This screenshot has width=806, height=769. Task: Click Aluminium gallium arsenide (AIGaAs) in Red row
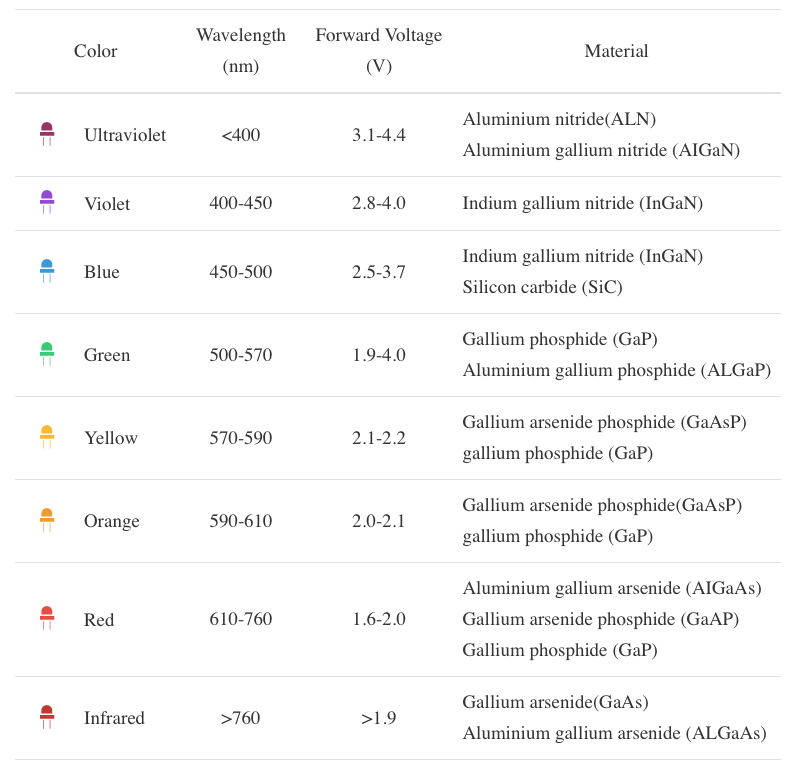(x=612, y=588)
